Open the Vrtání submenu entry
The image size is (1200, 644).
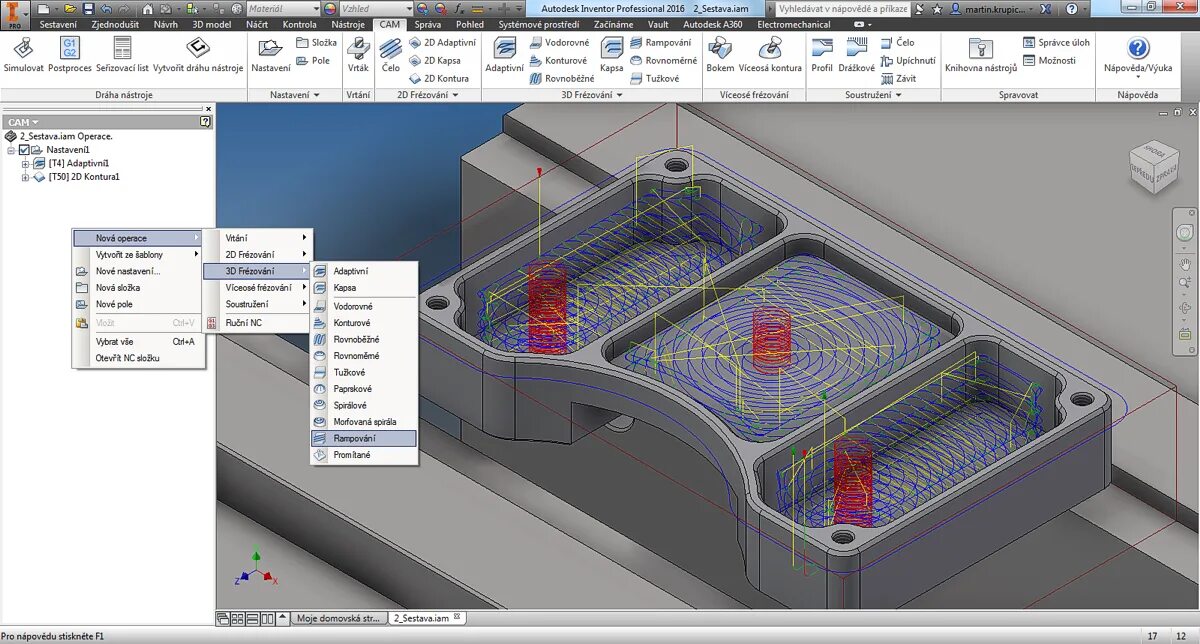tap(258, 238)
